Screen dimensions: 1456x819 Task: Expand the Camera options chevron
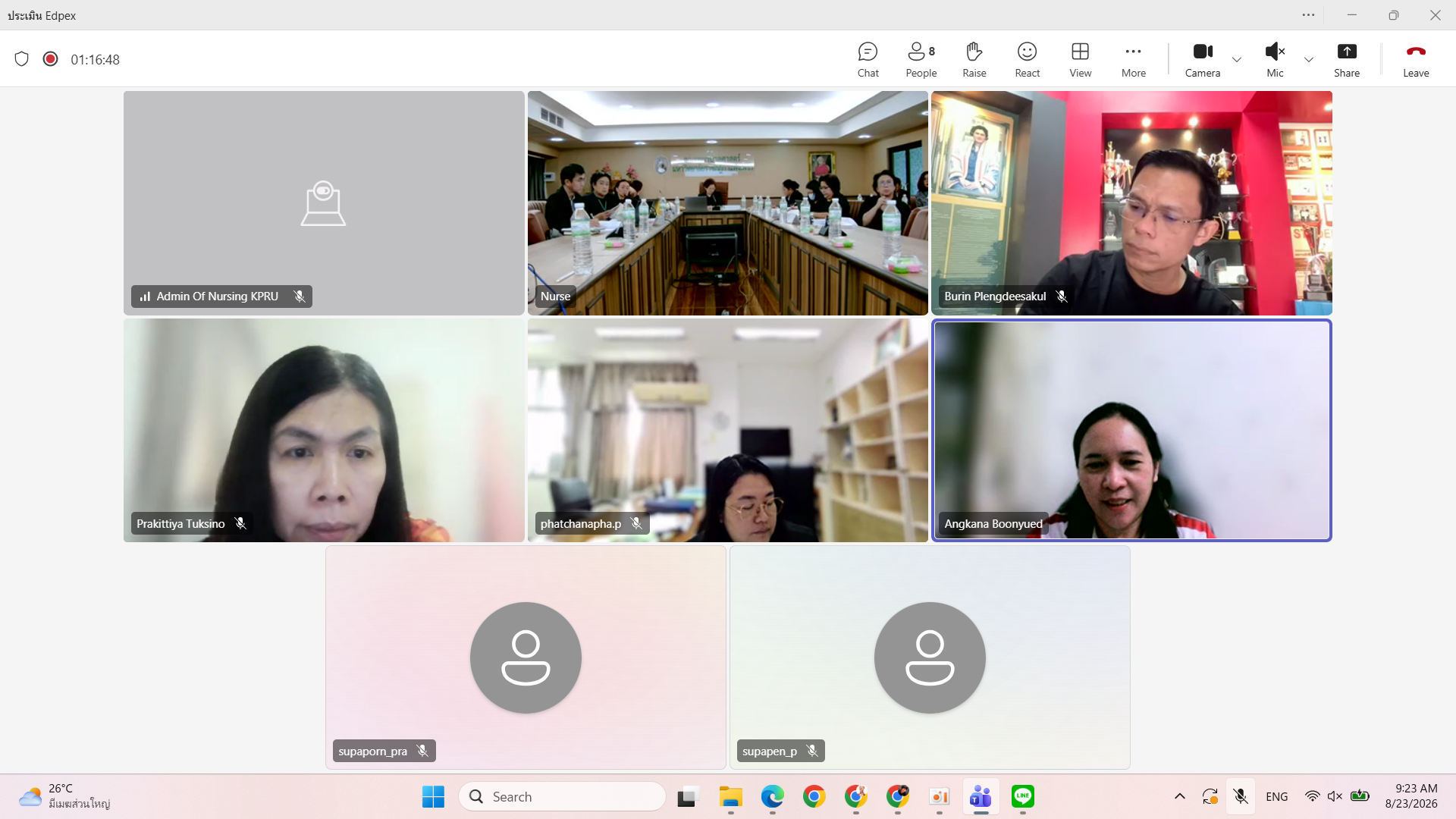[x=1236, y=60]
